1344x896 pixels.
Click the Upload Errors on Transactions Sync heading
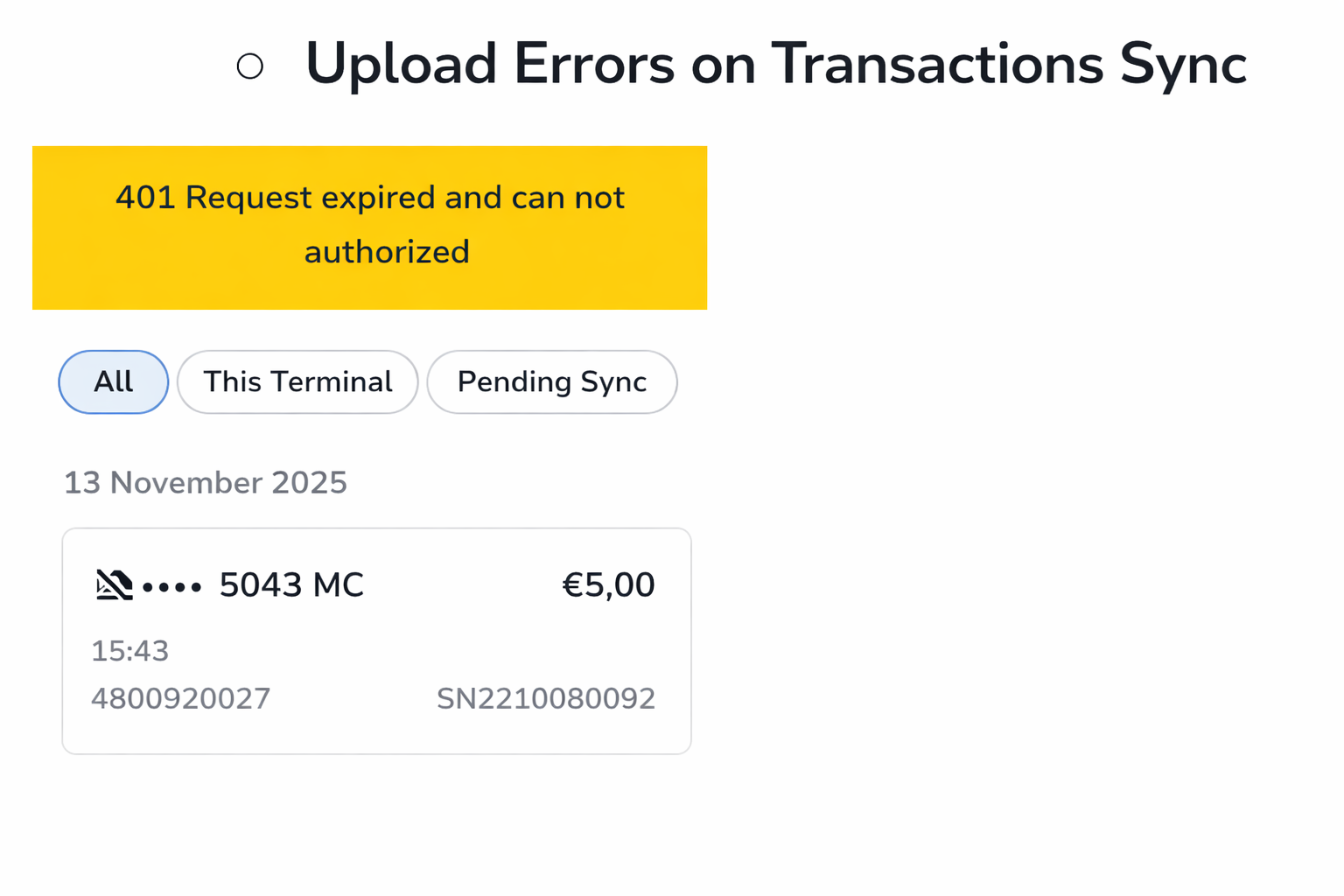775,63
